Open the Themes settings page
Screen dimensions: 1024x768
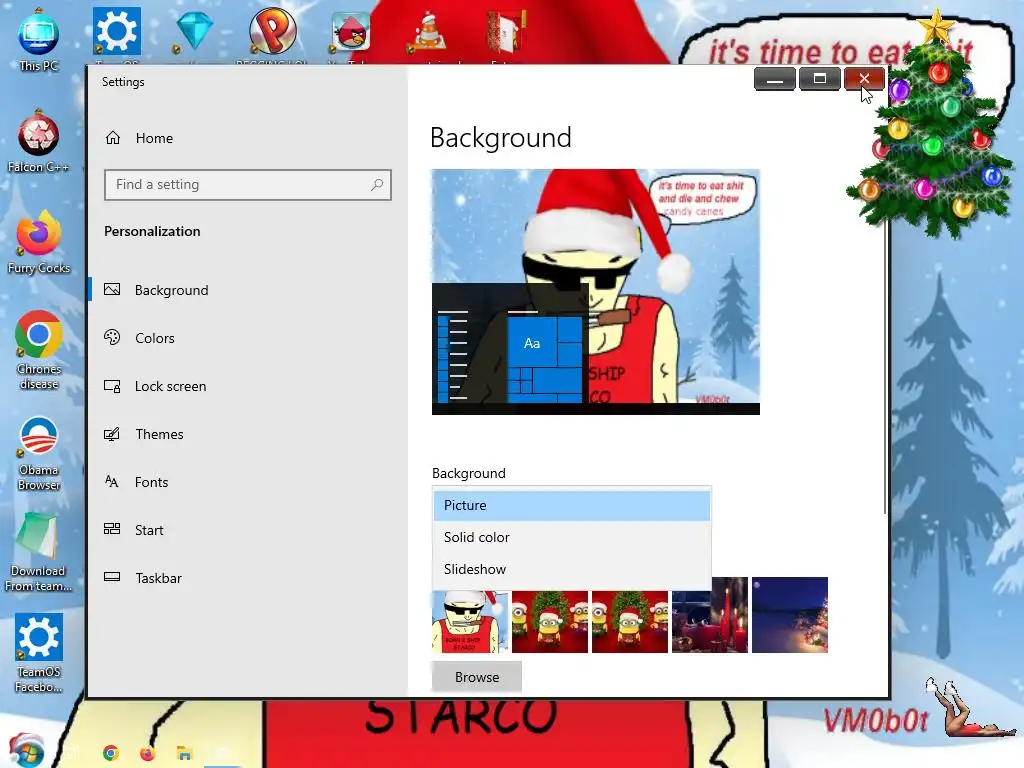coord(248,434)
